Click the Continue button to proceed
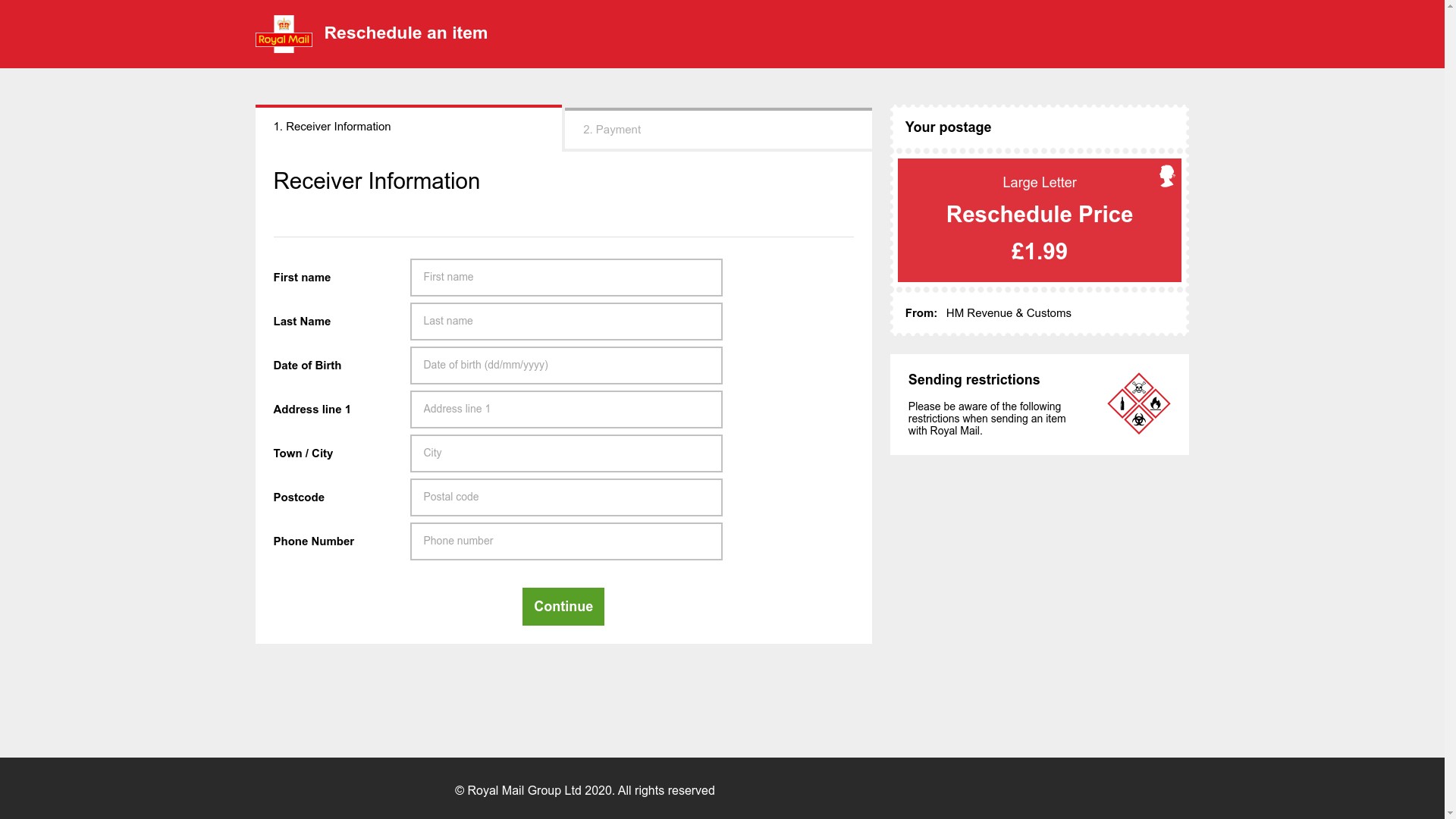This screenshot has height=819, width=1456. [x=563, y=606]
